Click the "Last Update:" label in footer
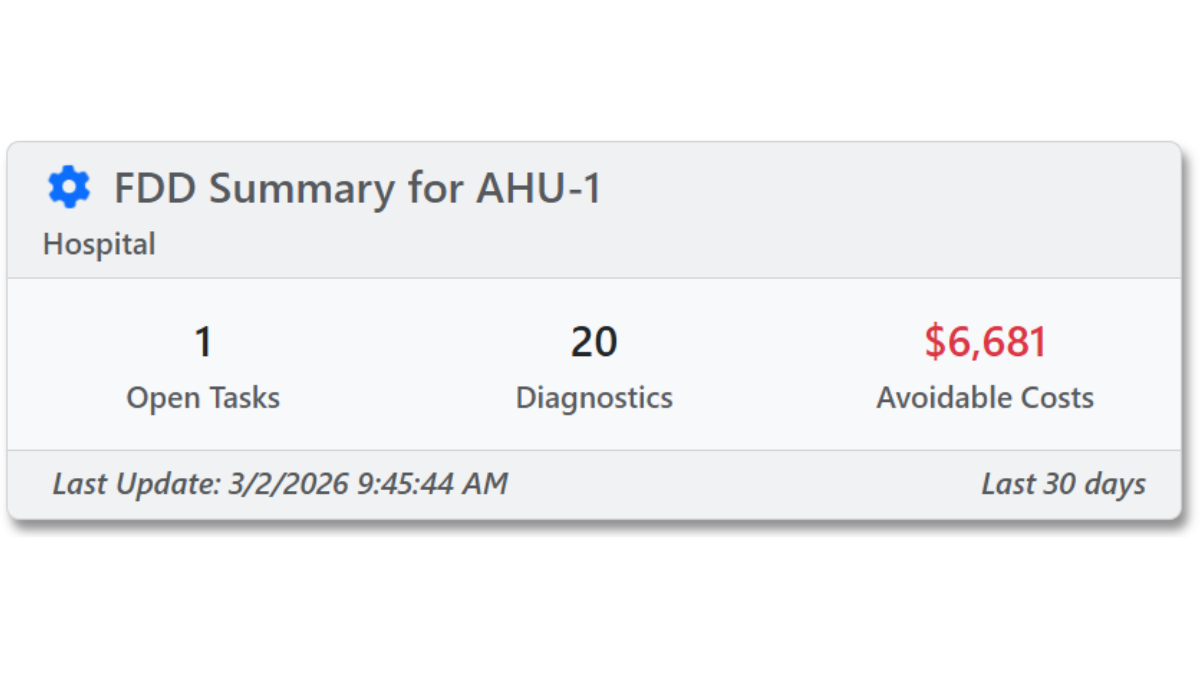Screen dimensions: 1200x675 [136, 485]
